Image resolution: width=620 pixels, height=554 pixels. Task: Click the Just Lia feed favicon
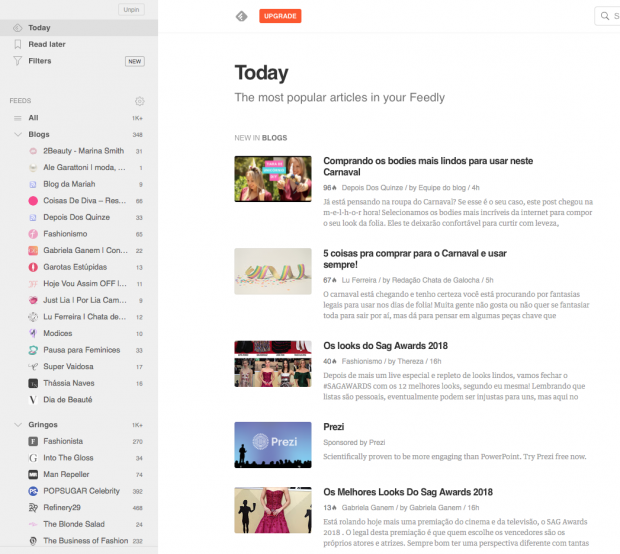click(33, 301)
